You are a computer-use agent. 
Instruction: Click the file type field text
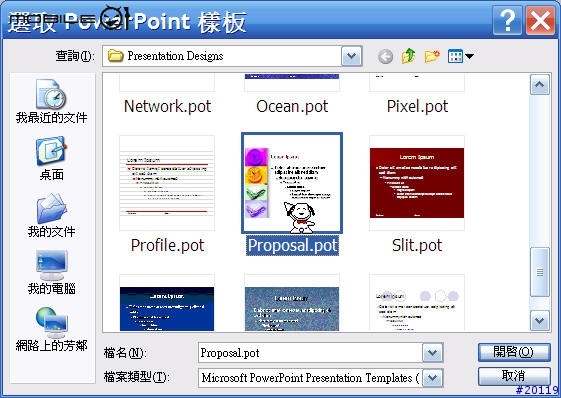click(x=310, y=378)
